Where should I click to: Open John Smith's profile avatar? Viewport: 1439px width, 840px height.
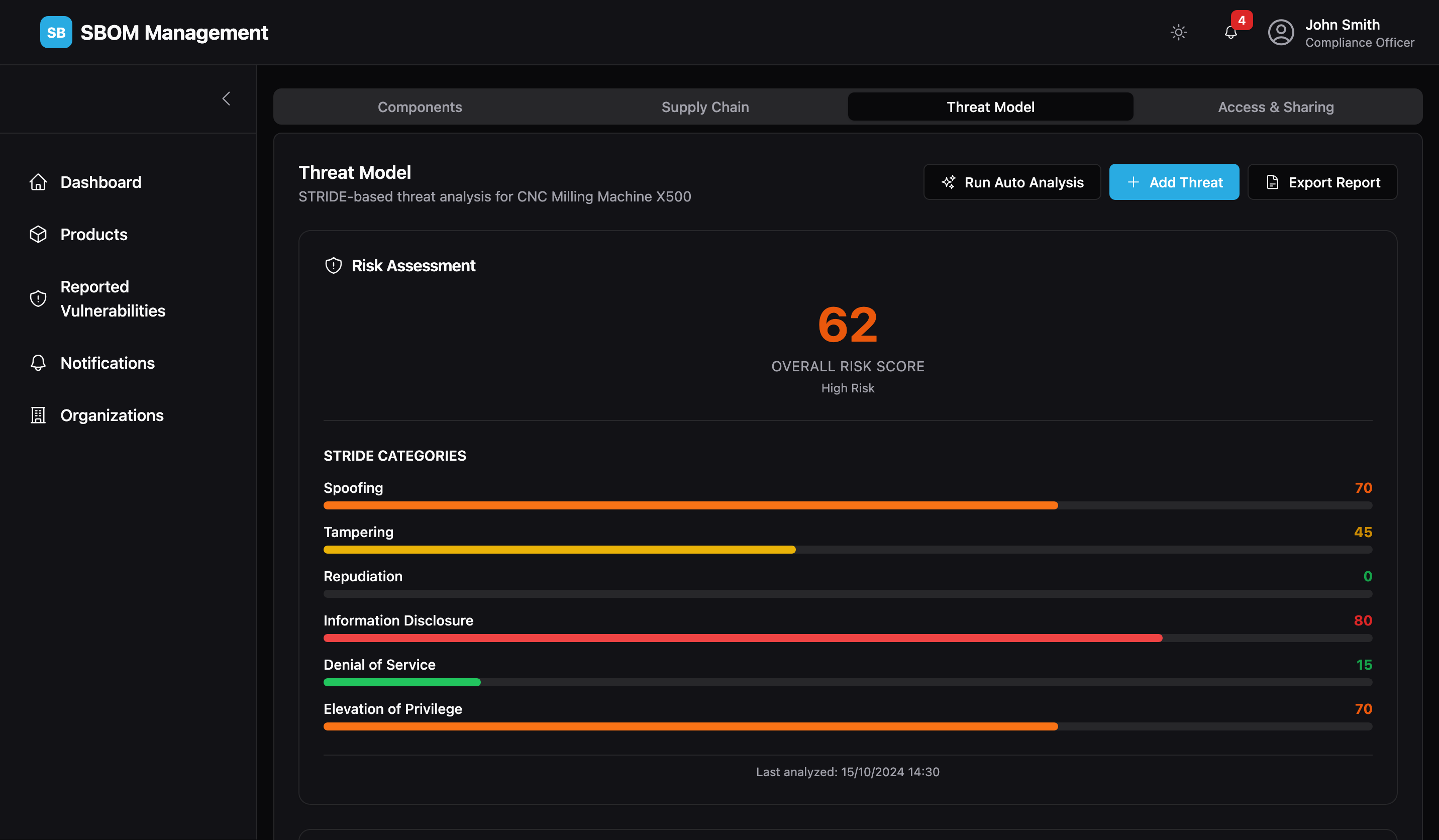(1281, 33)
